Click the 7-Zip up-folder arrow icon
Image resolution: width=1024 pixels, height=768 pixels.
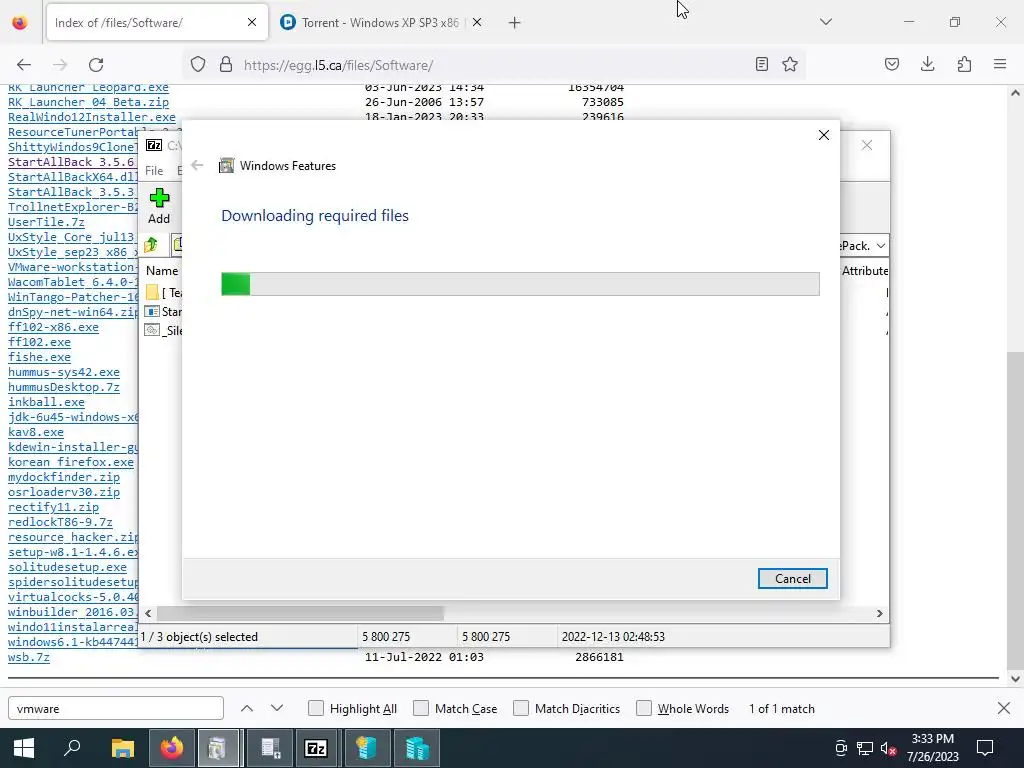click(152, 245)
